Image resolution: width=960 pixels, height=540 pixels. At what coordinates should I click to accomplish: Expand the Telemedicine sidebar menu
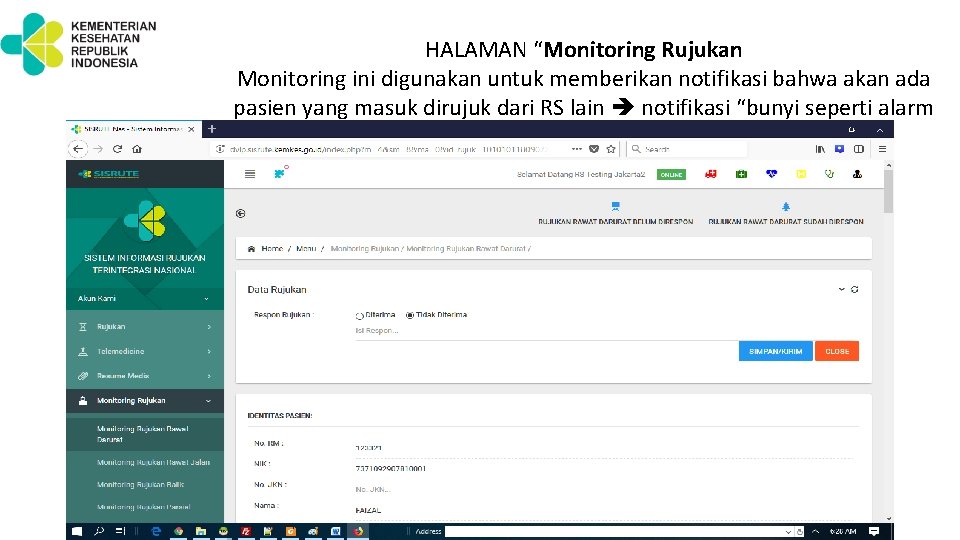click(144, 351)
